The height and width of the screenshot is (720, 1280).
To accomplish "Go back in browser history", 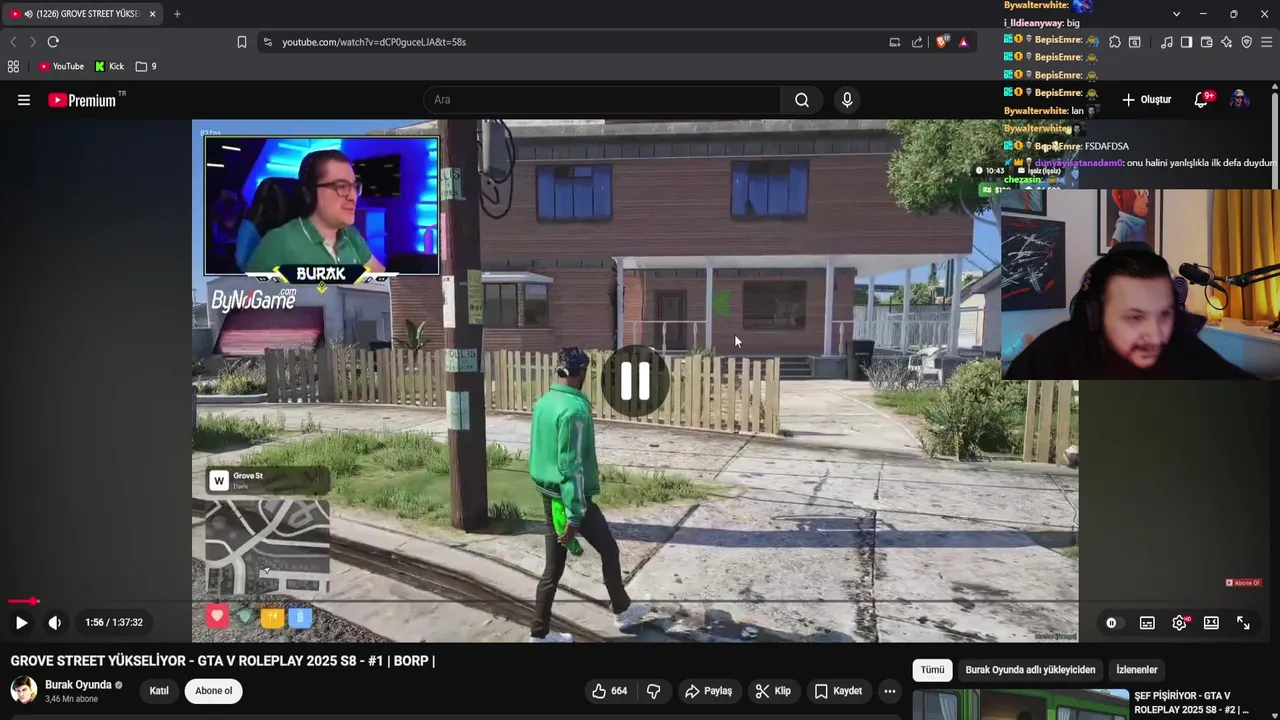I will pyautogui.click(x=13, y=42).
